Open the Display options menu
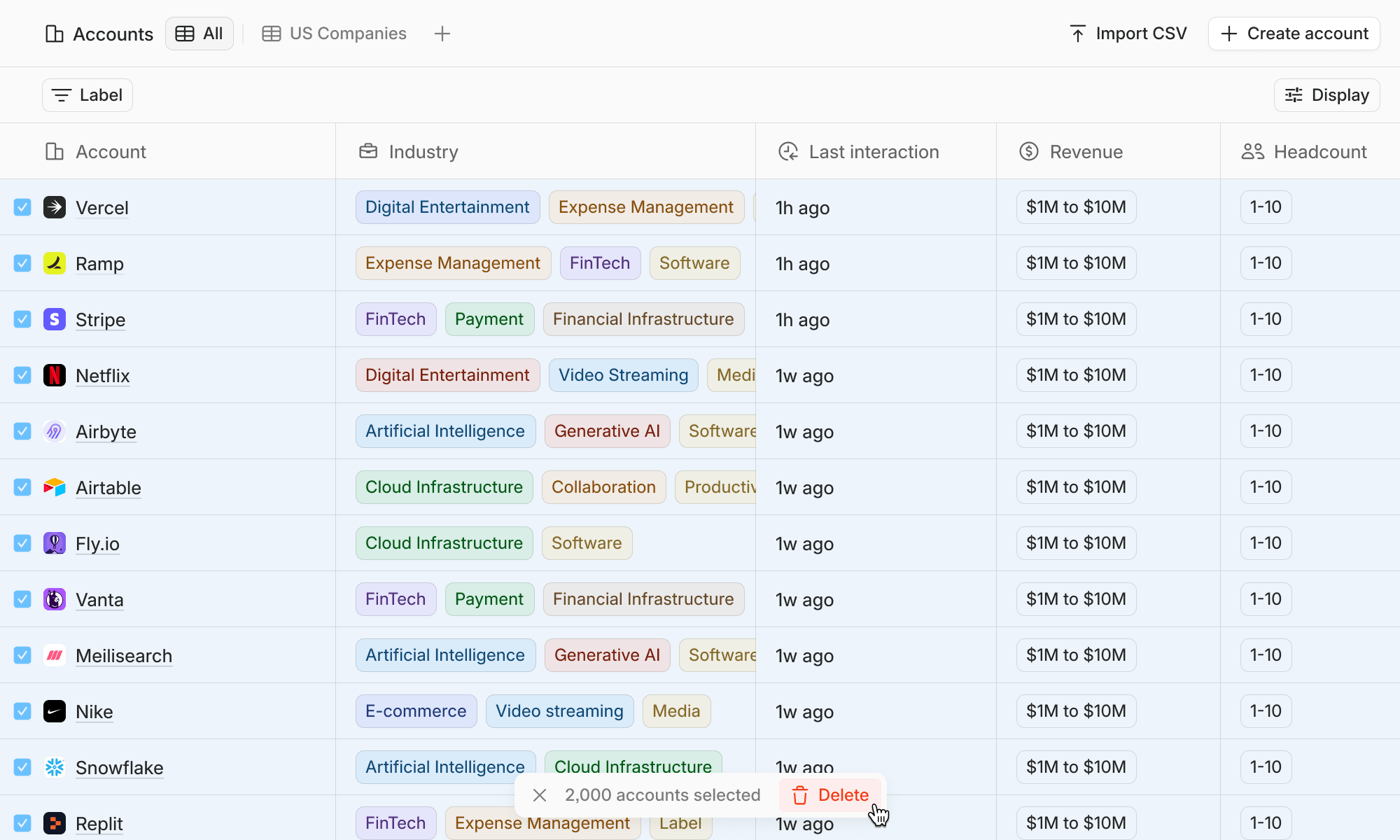Viewport: 1400px width, 840px height. [x=1326, y=95]
